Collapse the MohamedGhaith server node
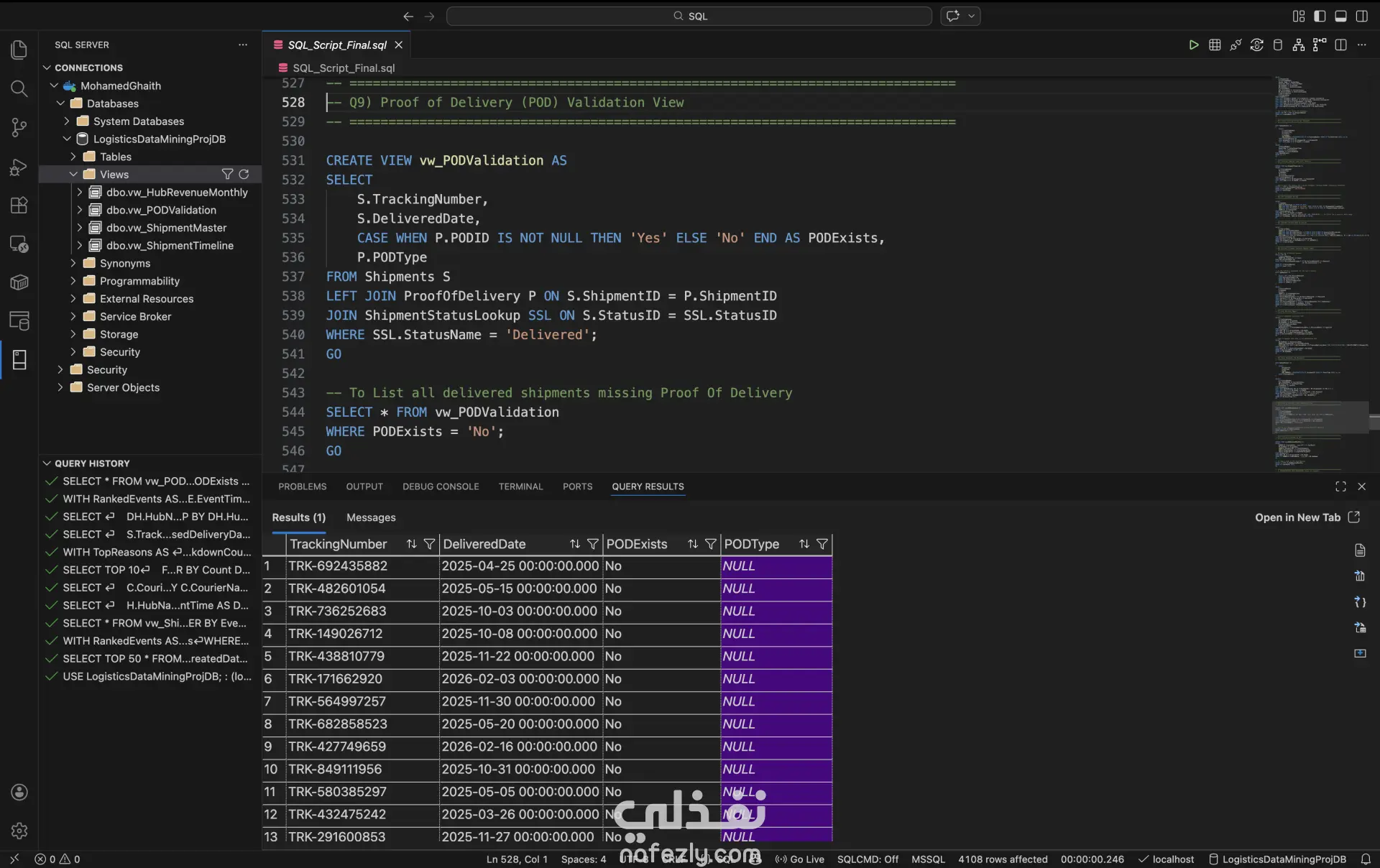The image size is (1380, 868). click(54, 86)
